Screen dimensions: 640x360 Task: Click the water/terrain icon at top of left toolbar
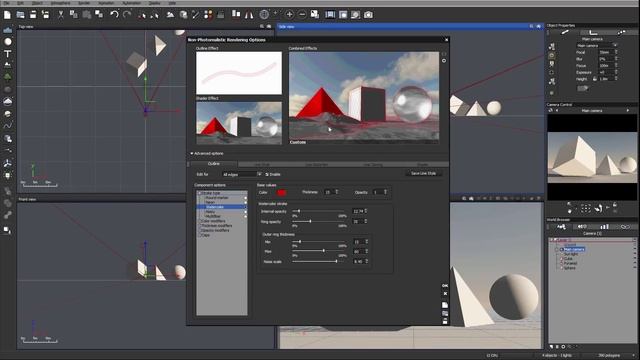pos(8,30)
